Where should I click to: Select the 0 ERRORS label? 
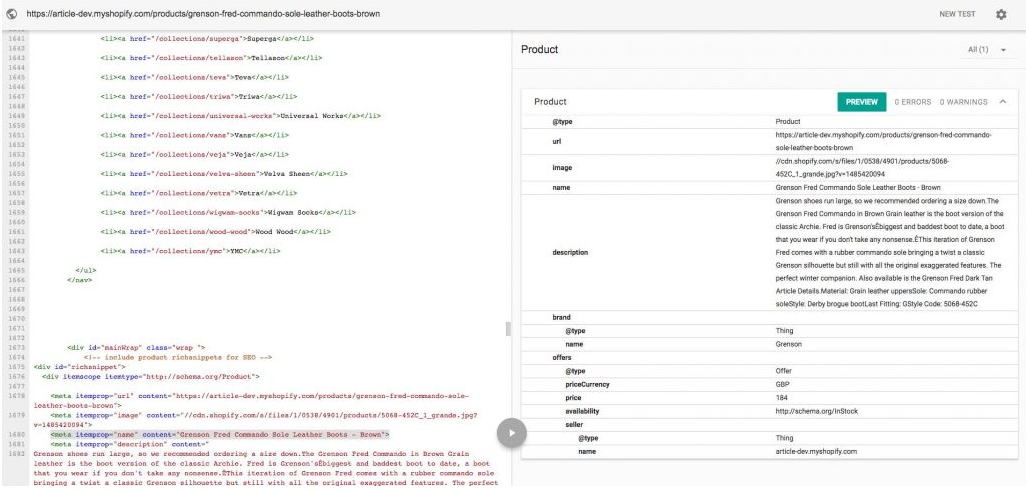click(x=913, y=102)
